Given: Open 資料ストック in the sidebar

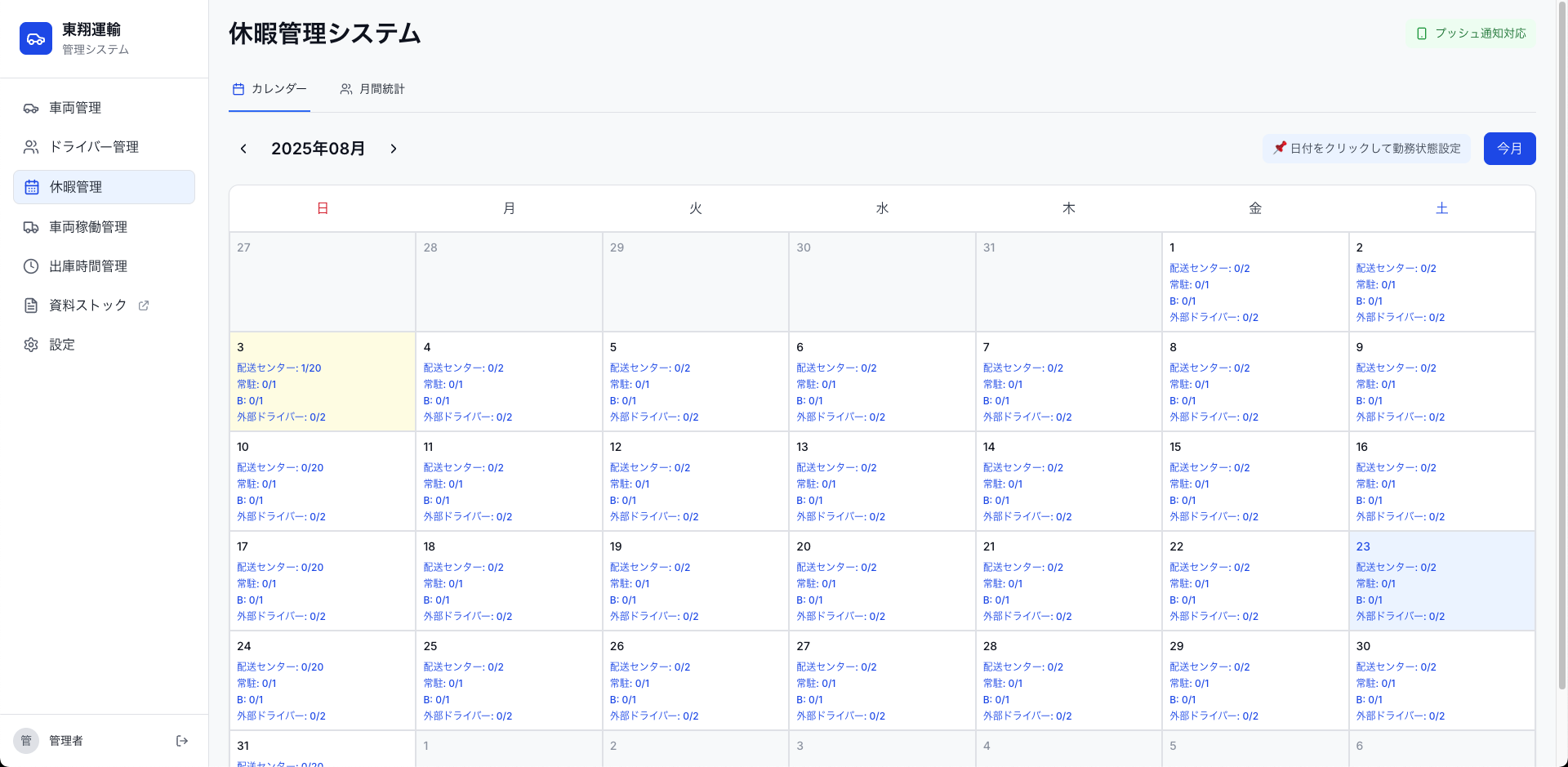Looking at the screenshot, I should 104,305.
